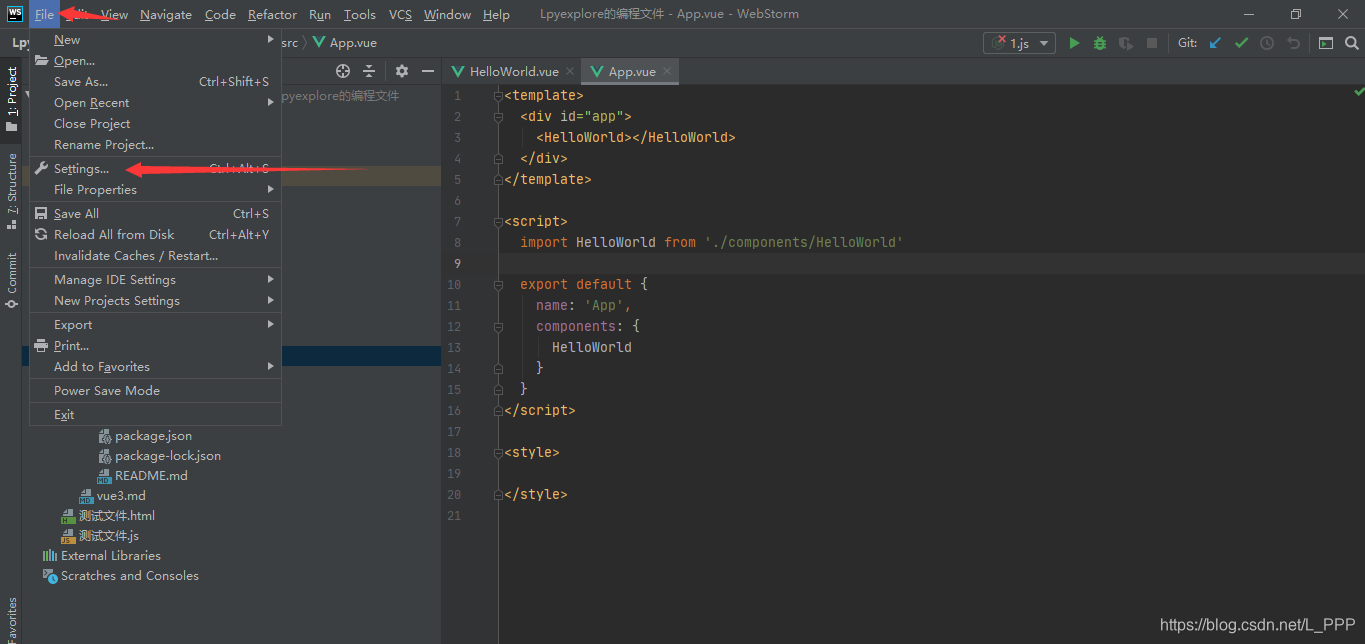
Task: Click Save All menu item
Action: (155, 214)
